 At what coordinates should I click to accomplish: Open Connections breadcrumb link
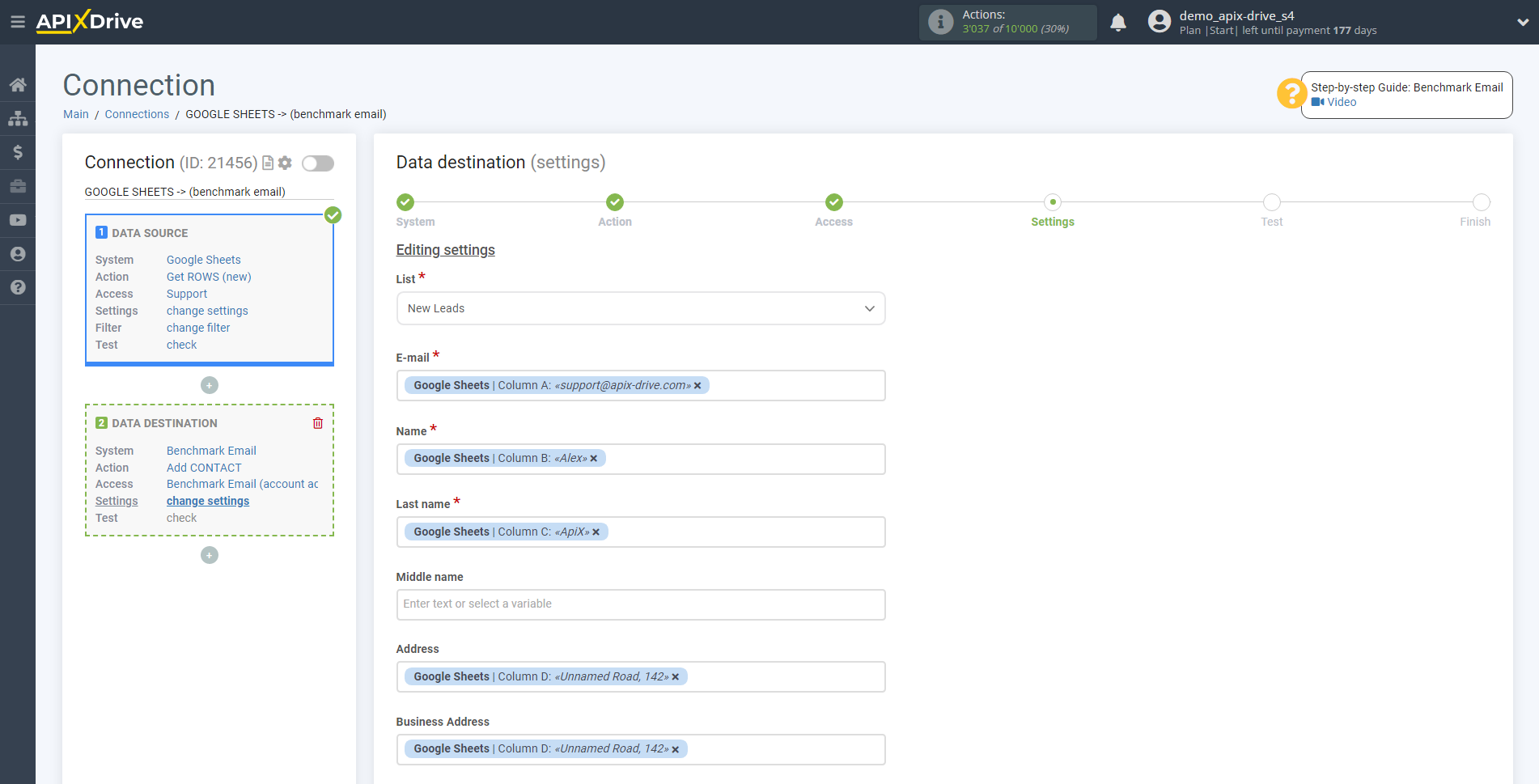[137, 114]
